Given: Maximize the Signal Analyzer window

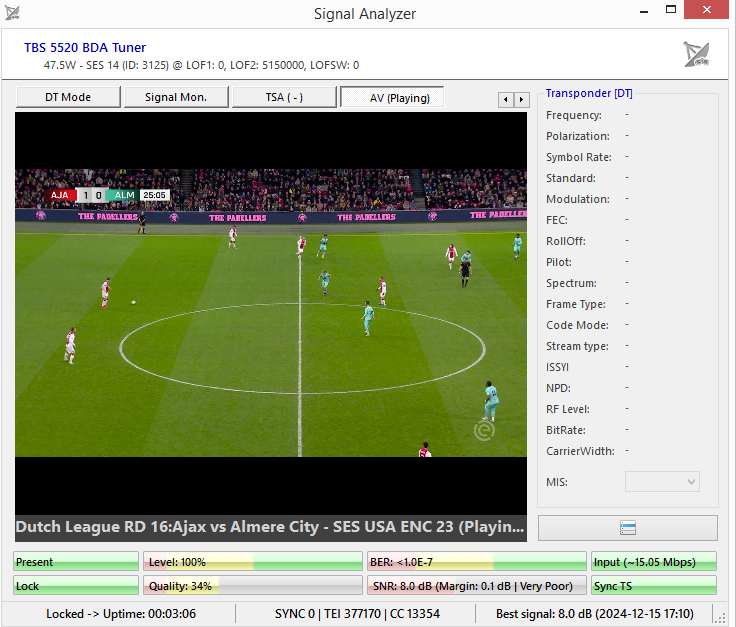Looking at the screenshot, I should [671, 9].
